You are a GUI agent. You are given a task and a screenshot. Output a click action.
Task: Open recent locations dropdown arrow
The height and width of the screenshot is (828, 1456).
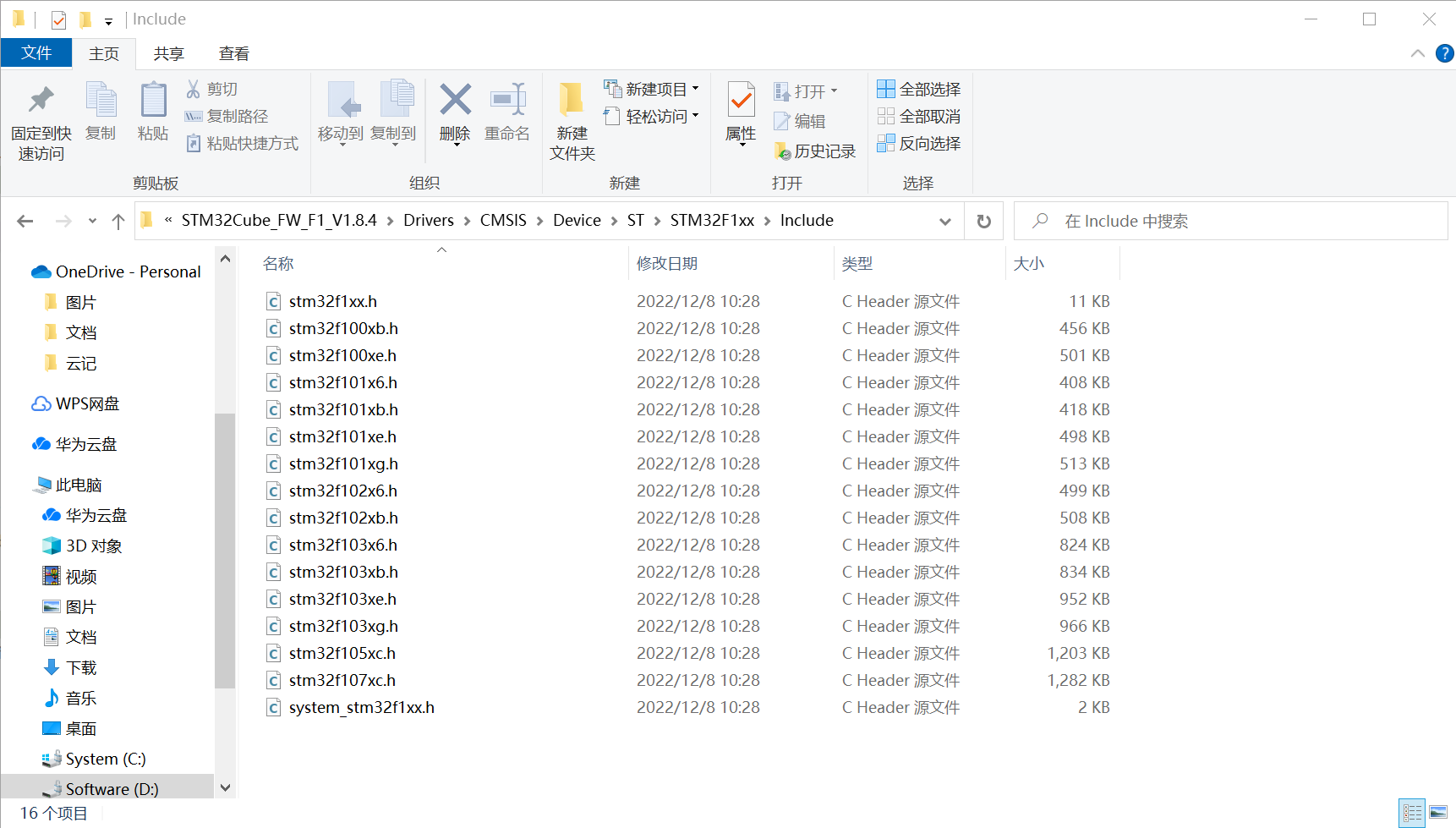[92, 222]
